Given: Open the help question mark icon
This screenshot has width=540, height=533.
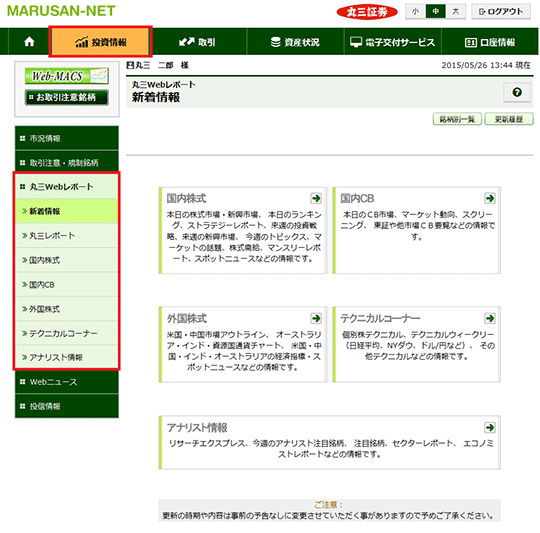Looking at the screenshot, I should 517,92.
